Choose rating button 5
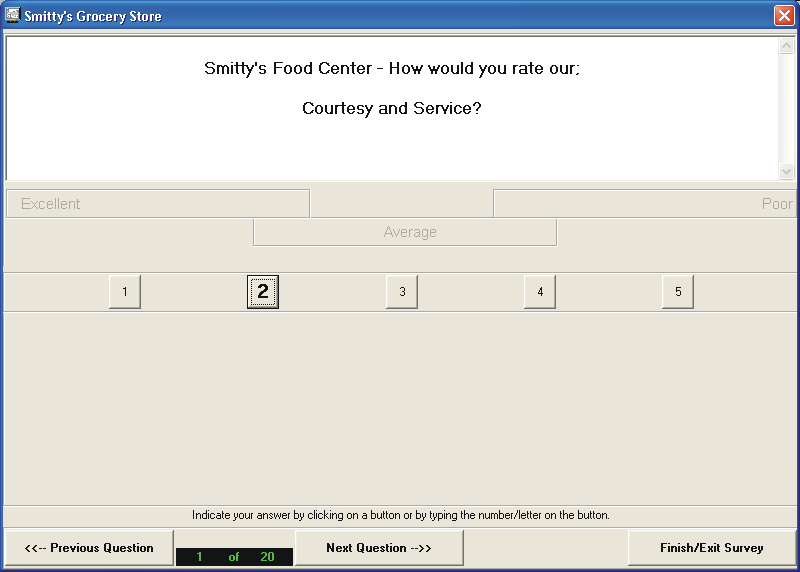The image size is (800, 572). [678, 292]
